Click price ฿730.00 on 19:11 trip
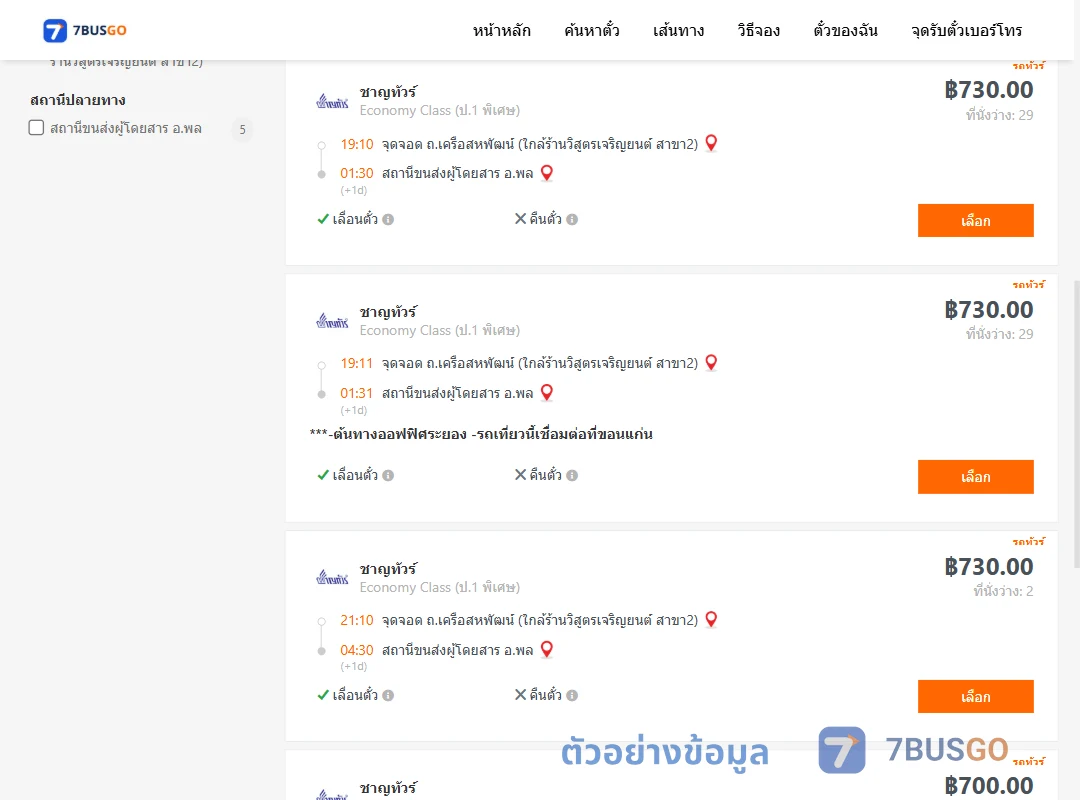Screen dimensions: 1080x800 coord(989,309)
